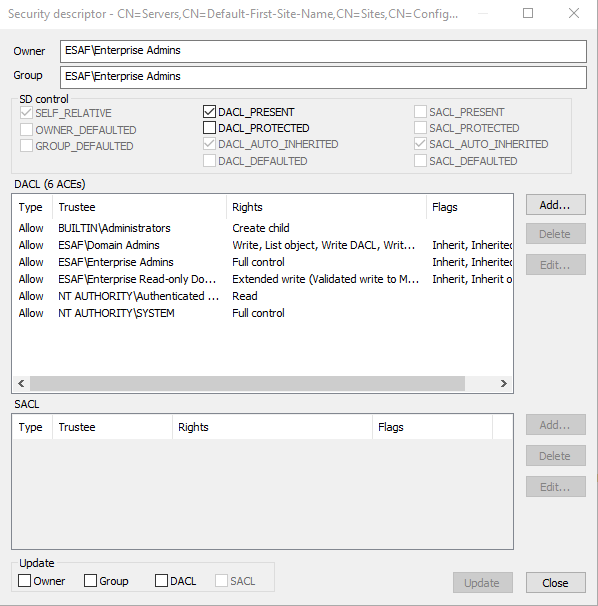Screen dimensions: 598x606
Task: Enable the Update DACL checkbox
Action: (x=161, y=581)
